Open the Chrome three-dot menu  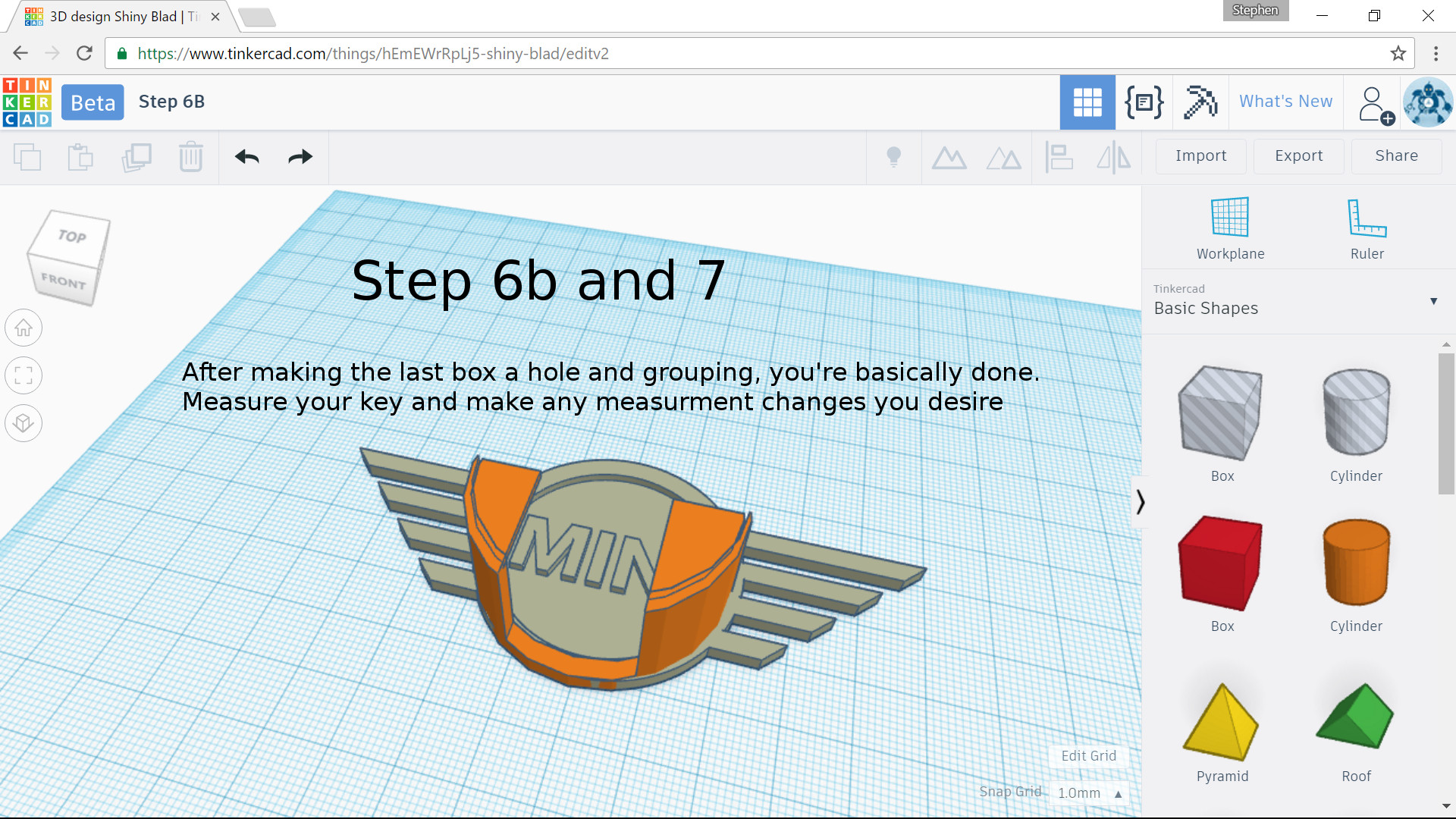coord(1436,53)
